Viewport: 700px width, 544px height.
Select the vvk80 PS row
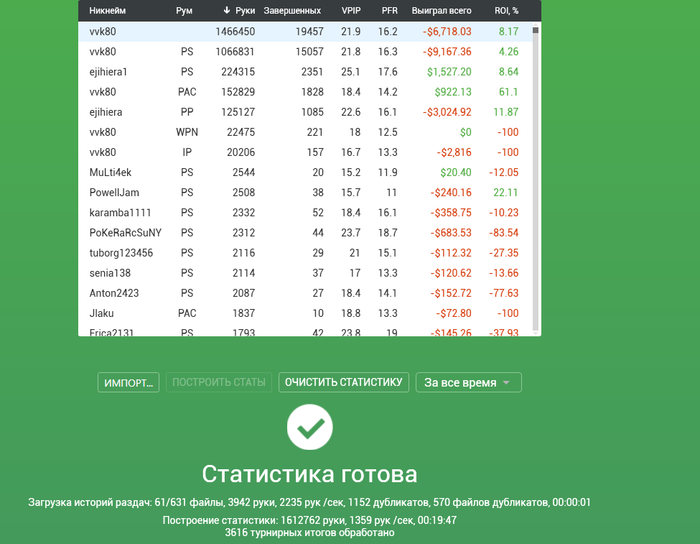coord(305,52)
